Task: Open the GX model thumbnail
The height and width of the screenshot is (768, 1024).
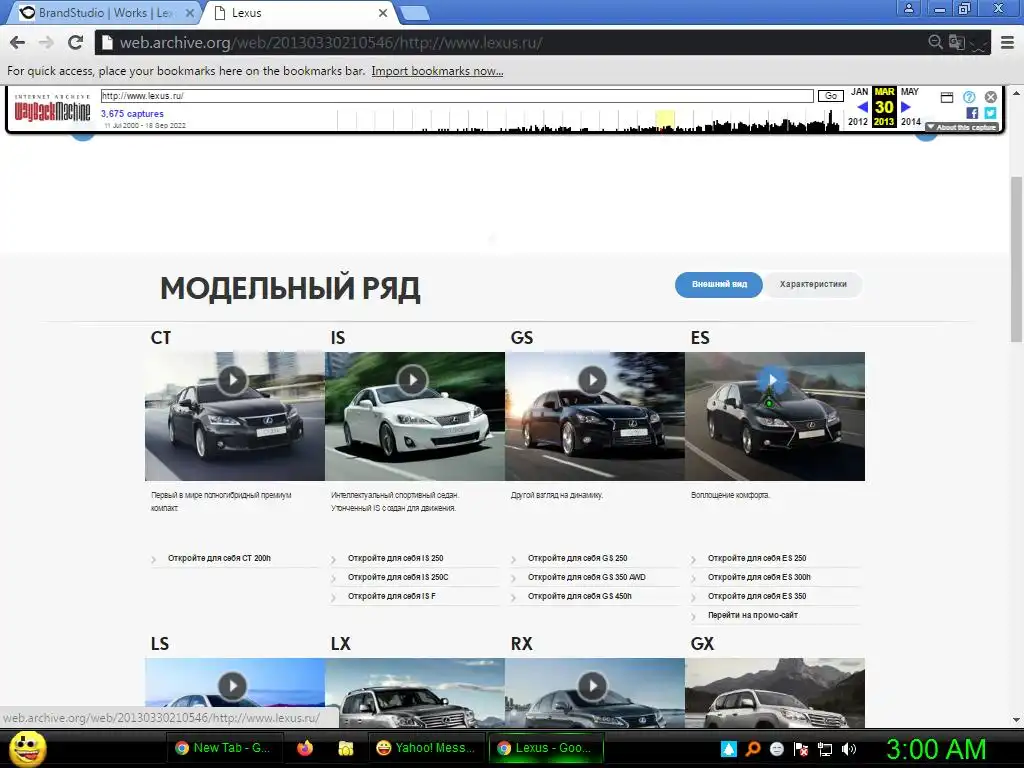Action: click(x=775, y=694)
